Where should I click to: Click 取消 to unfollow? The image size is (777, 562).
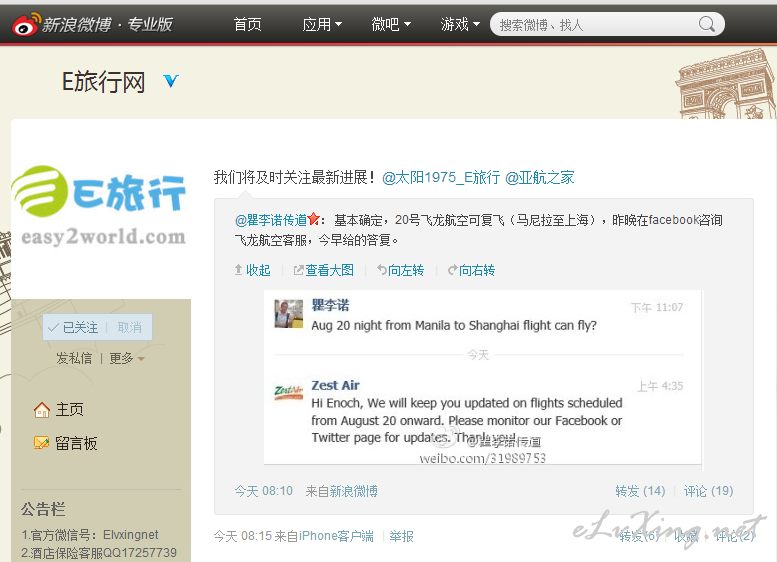pyautogui.click(x=130, y=327)
